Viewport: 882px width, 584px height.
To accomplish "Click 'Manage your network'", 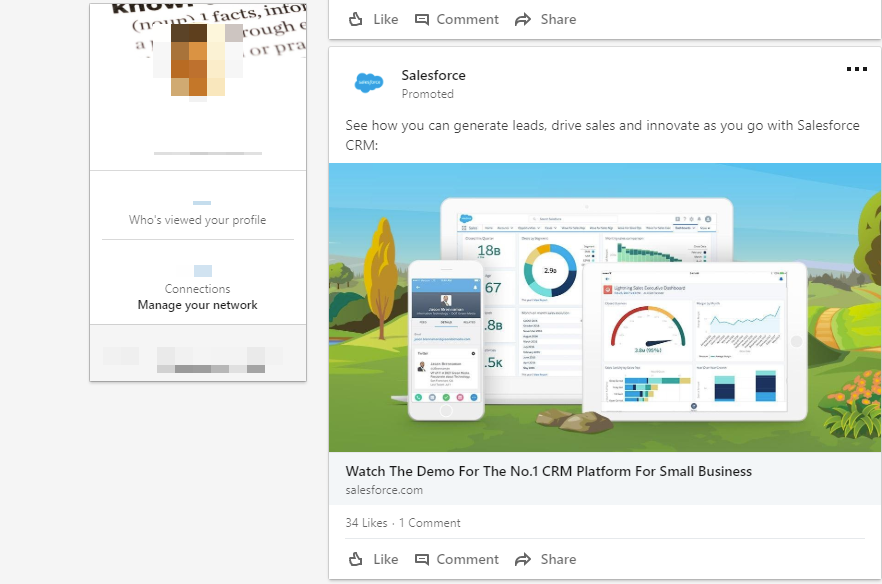I will click(197, 305).
